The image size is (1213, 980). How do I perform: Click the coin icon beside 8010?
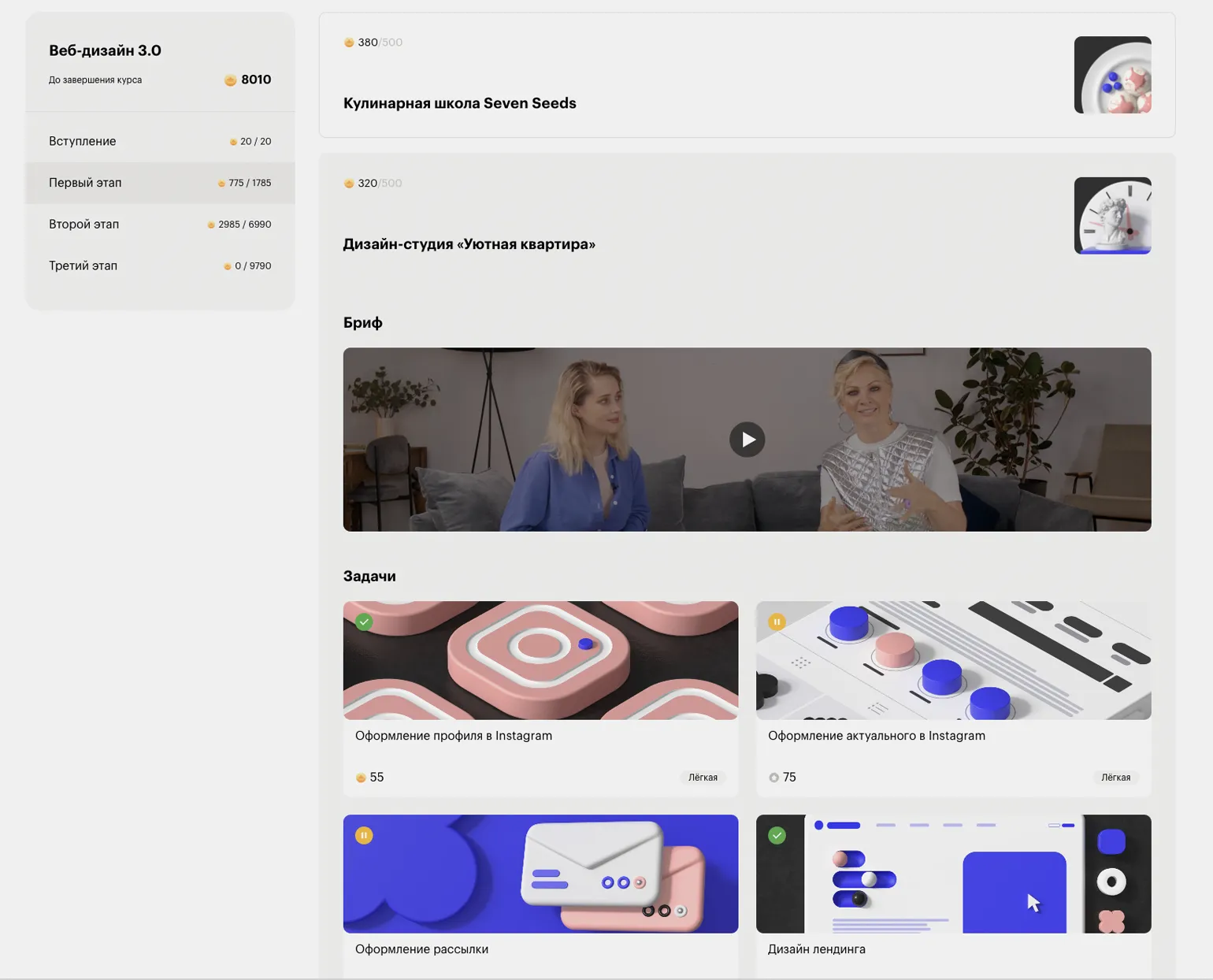[x=230, y=80]
